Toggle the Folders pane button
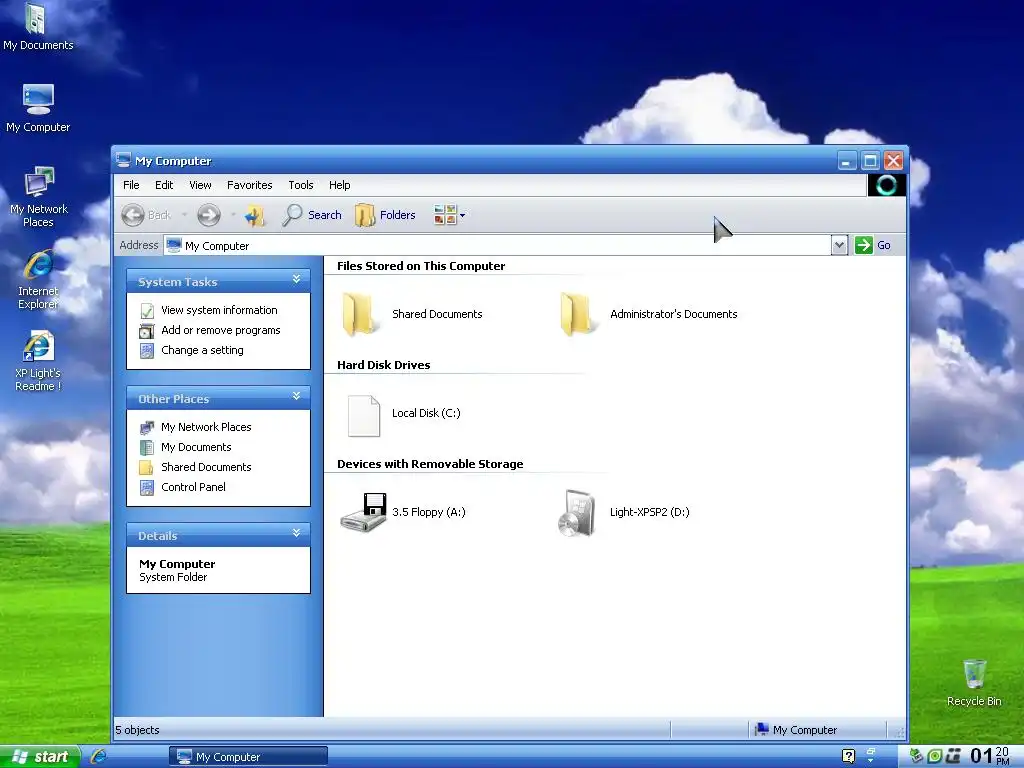Image resolution: width=1024 pixels, height=768 pixels. coord(385,215)
